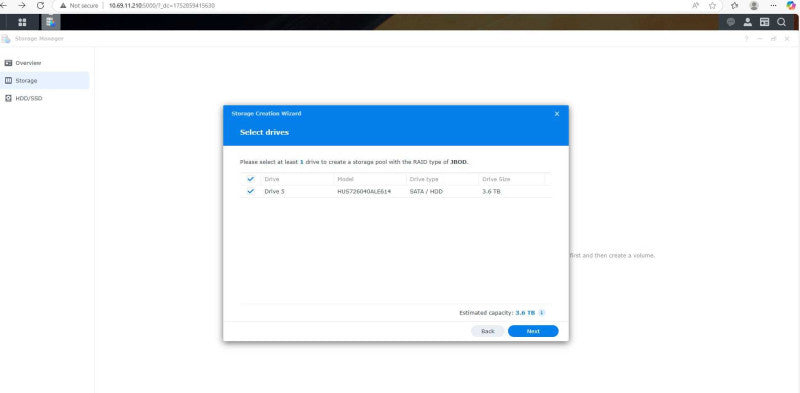The width and height of the screenshot is (800, 393).
Task: Click the estimated capacity info icon
Action: click(541, 312)
